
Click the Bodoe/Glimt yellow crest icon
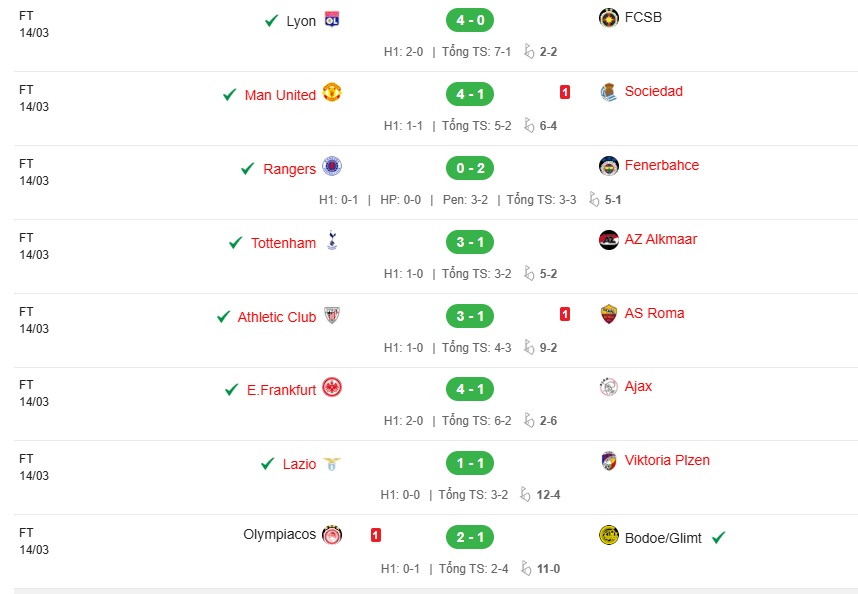click(x=608, y=535)
